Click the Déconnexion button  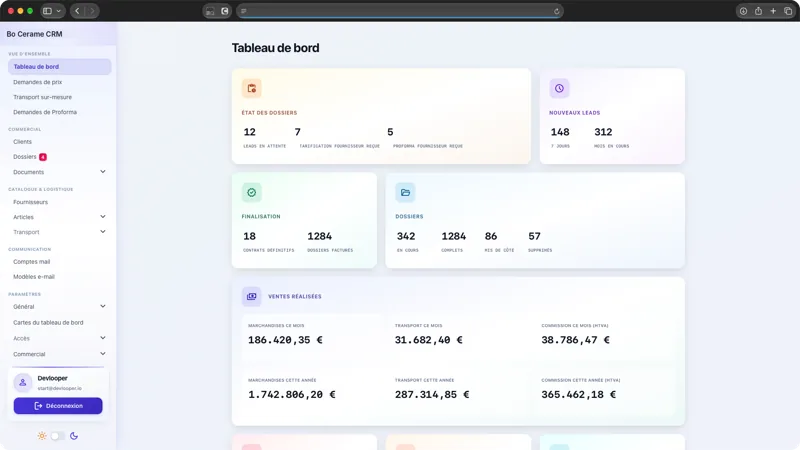point(58,406)
